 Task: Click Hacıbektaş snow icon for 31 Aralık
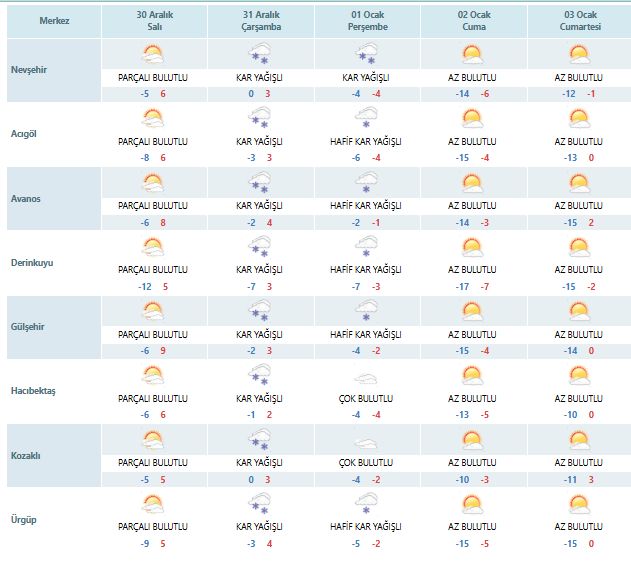click(260, 375)
